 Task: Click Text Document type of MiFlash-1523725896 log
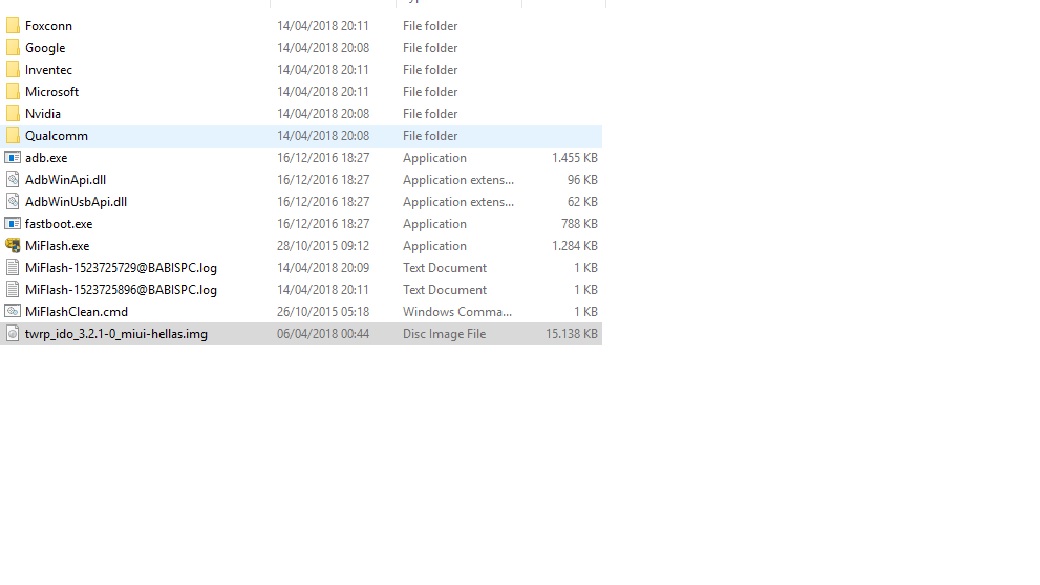point(445,289)
